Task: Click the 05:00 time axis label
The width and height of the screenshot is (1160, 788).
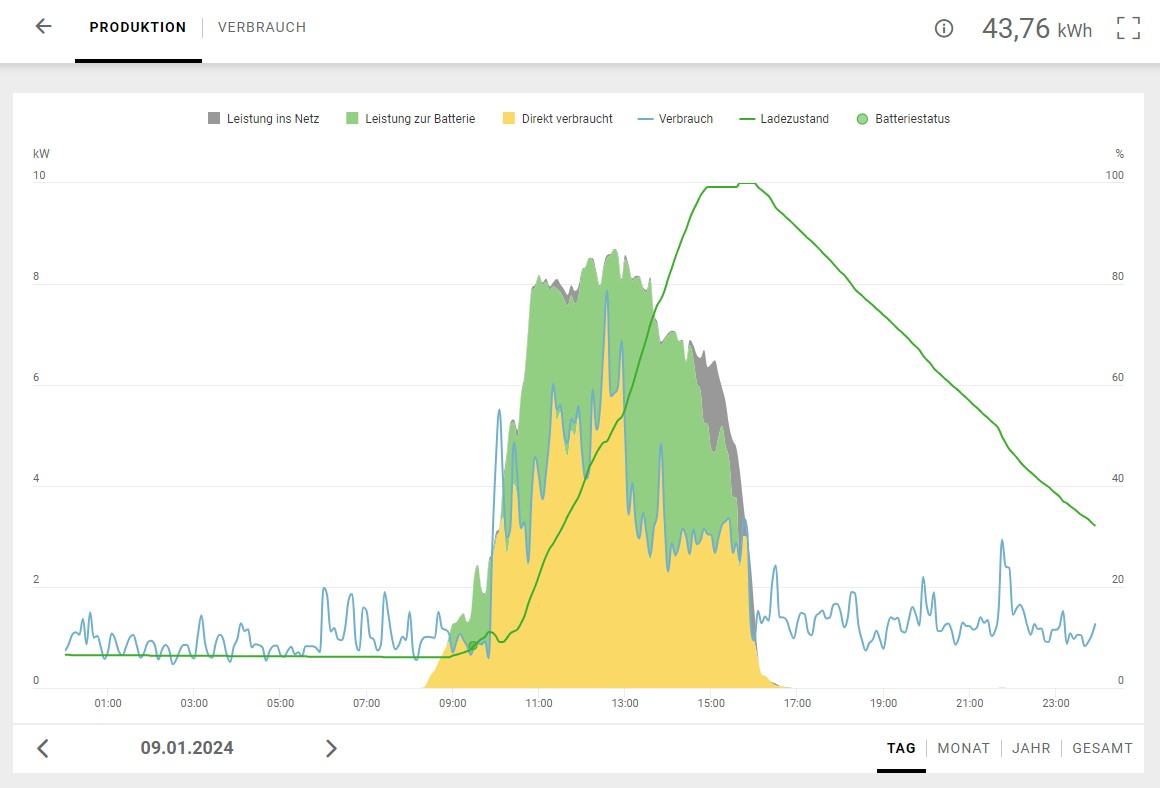Action: (x=280, y=703)
